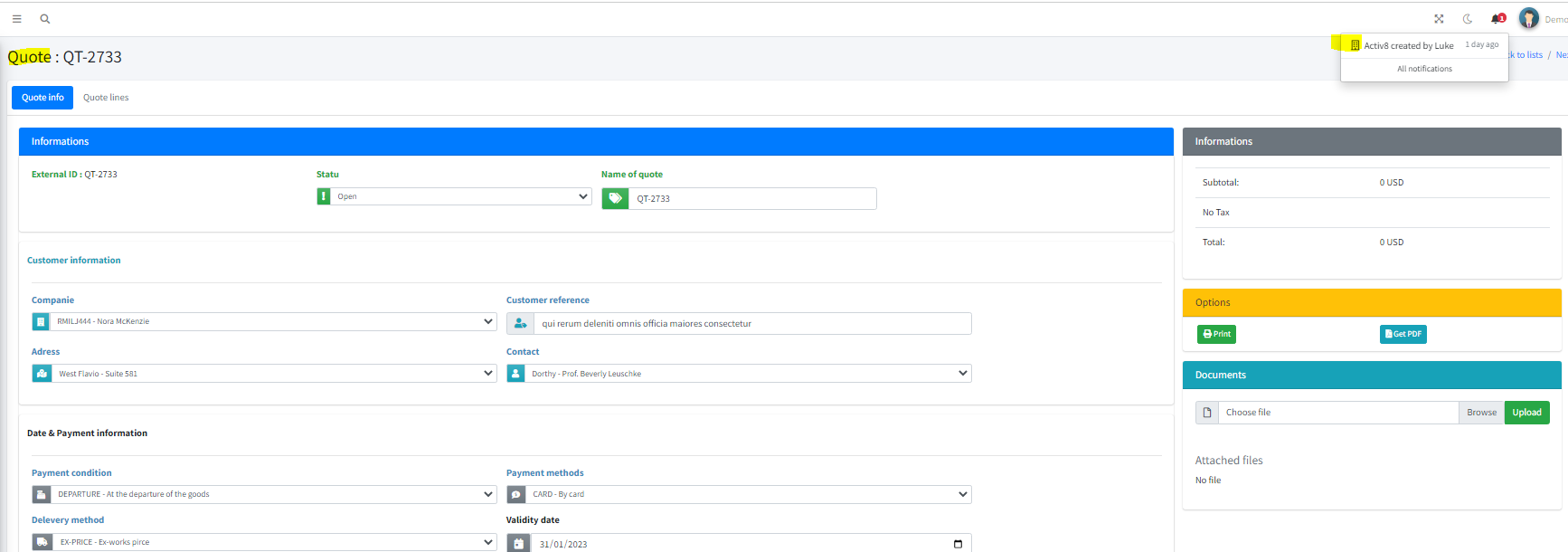Expand the Adress dropdown West Flavio
The image size is (1568, 552).
[x=274, y=373]
